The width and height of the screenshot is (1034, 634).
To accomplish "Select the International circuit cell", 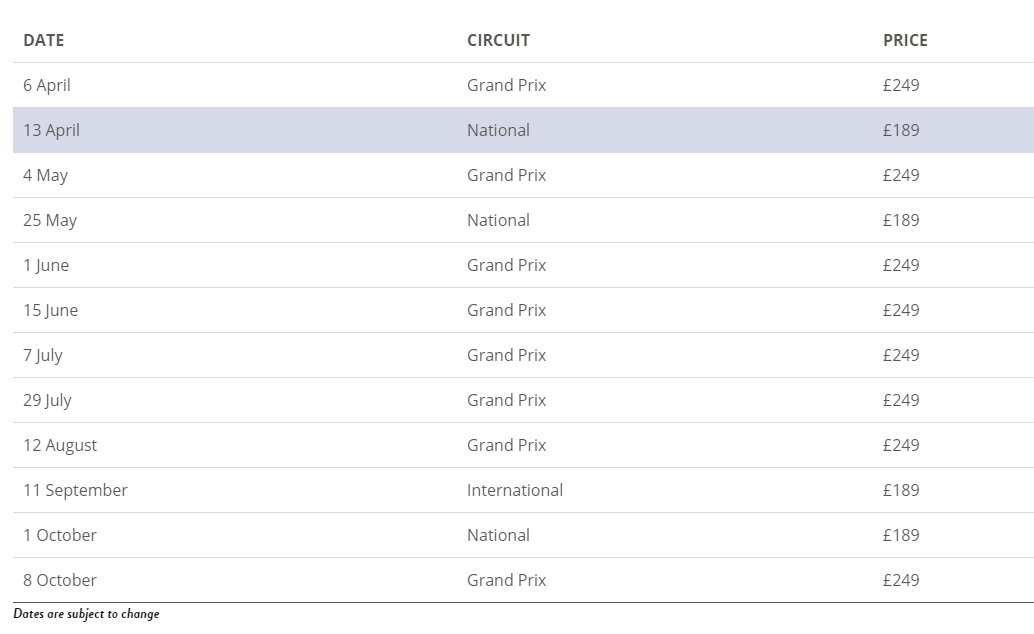I will (x=515, y=490).
